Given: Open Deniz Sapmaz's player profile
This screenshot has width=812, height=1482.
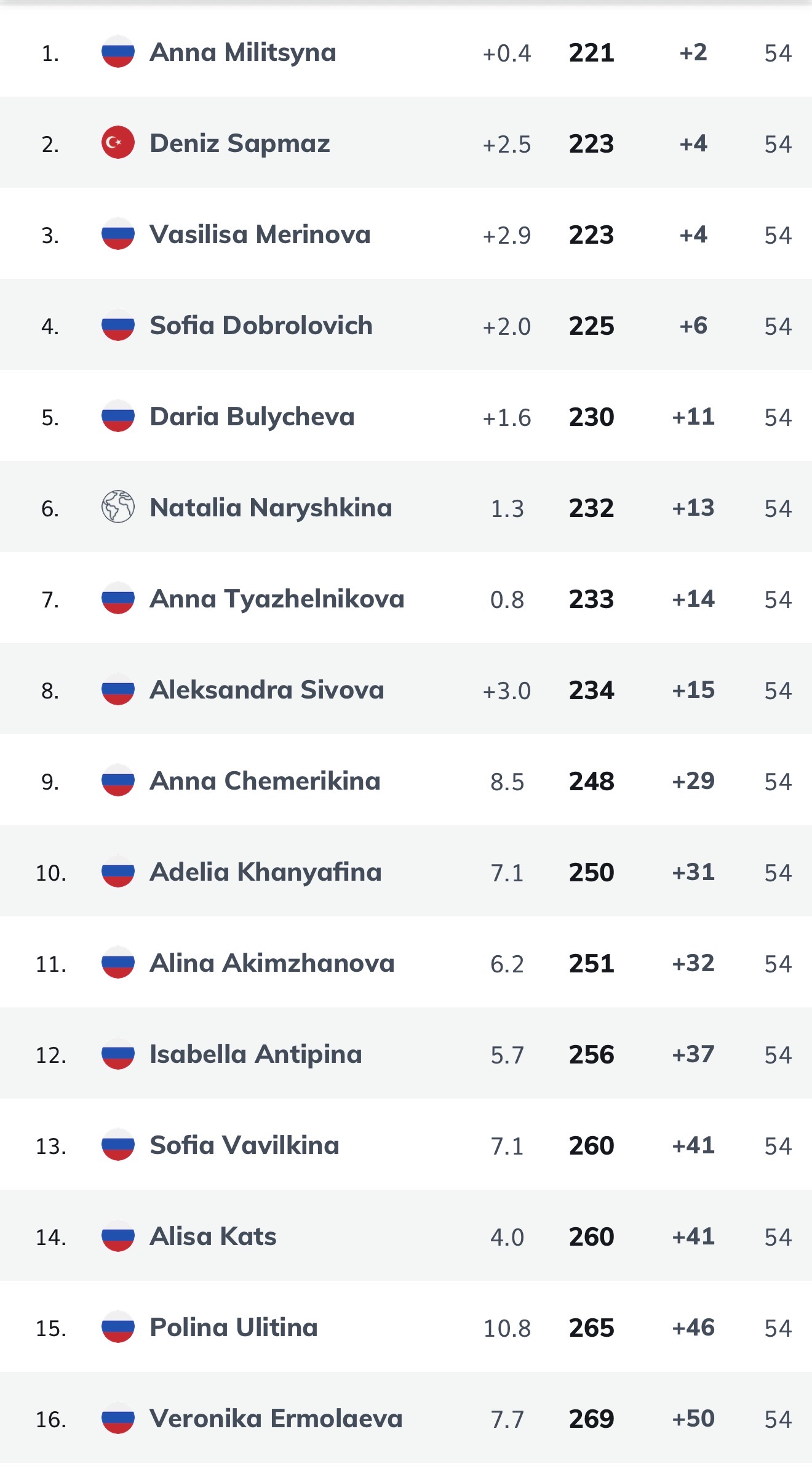Looking at the screenshot, I should (x=240, y=143).
